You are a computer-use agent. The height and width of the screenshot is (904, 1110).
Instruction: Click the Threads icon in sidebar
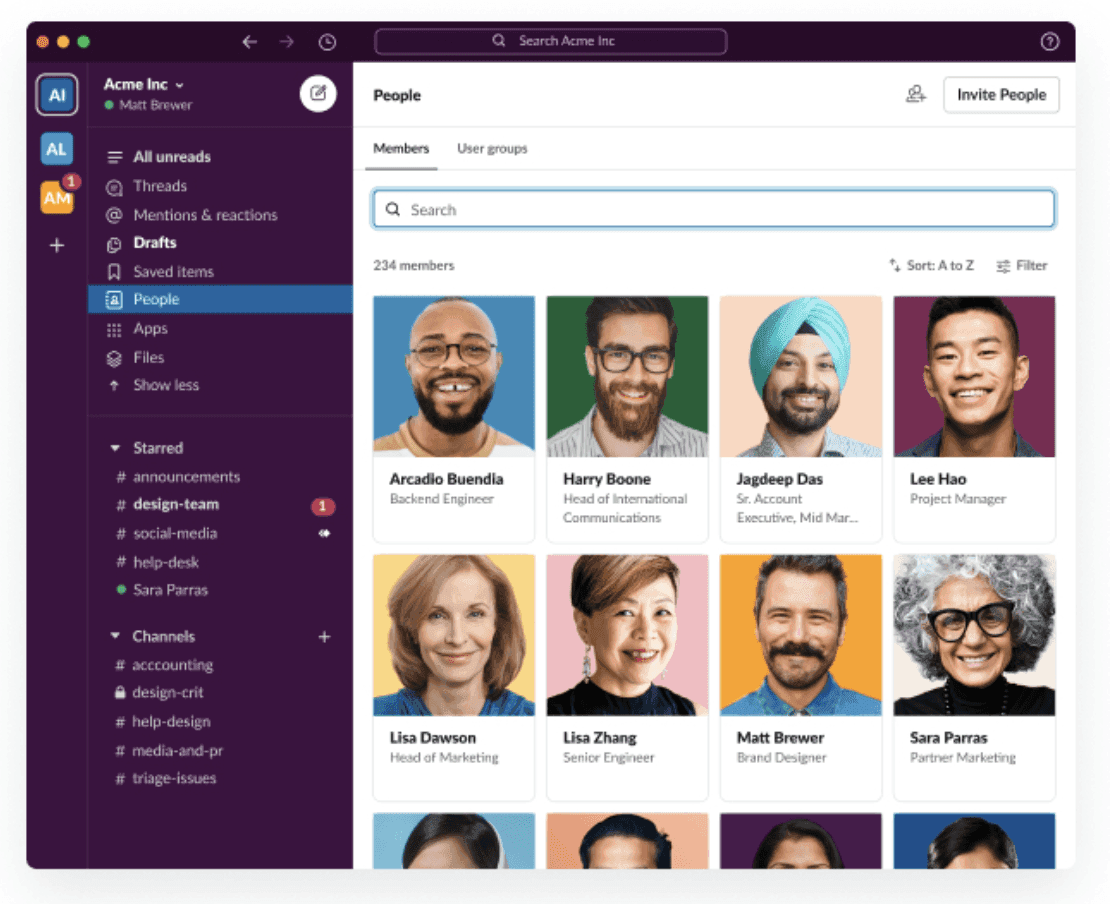click(x=113, y=186)
